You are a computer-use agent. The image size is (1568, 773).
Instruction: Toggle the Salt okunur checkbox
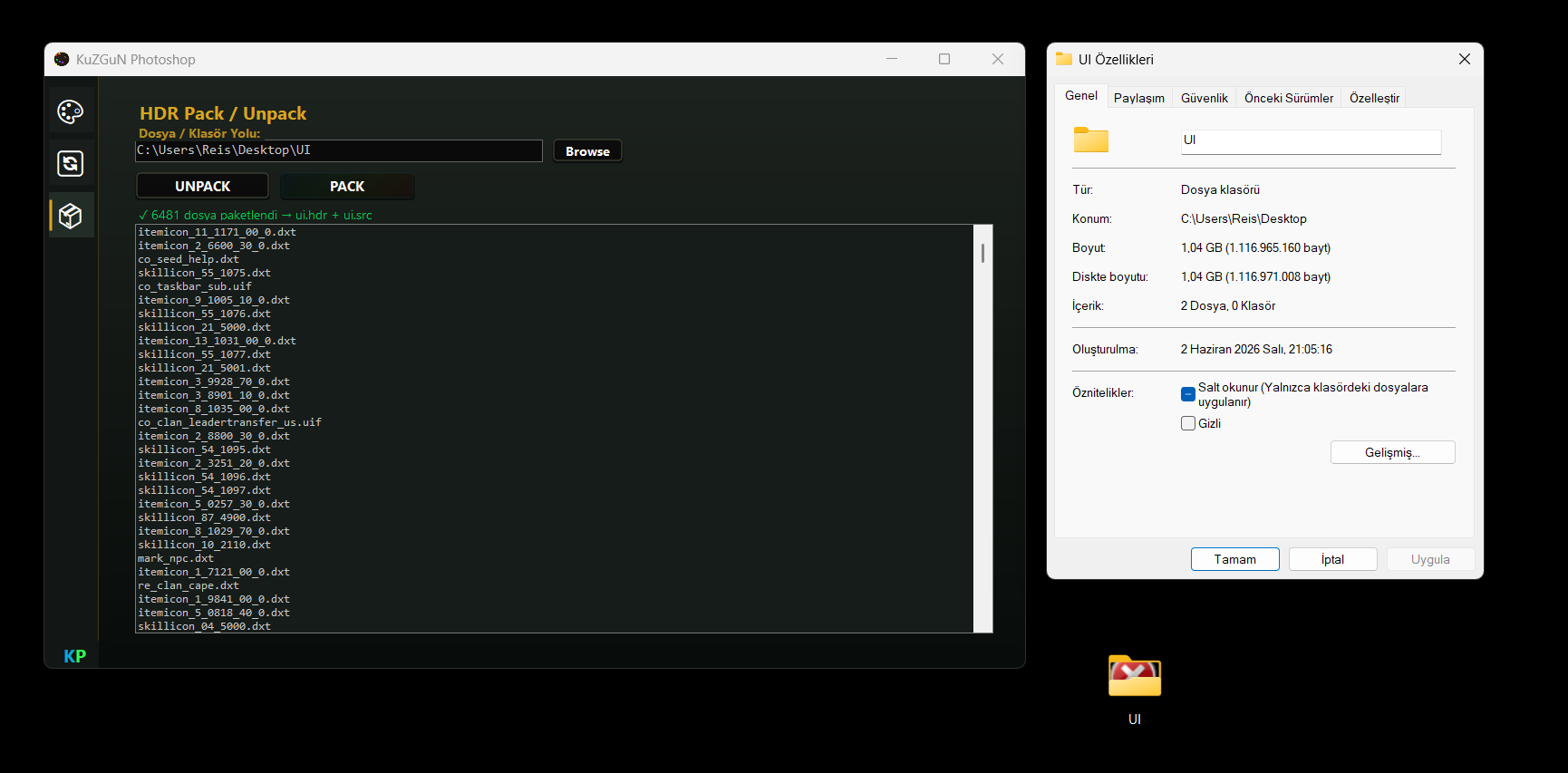click(1188, 394)
